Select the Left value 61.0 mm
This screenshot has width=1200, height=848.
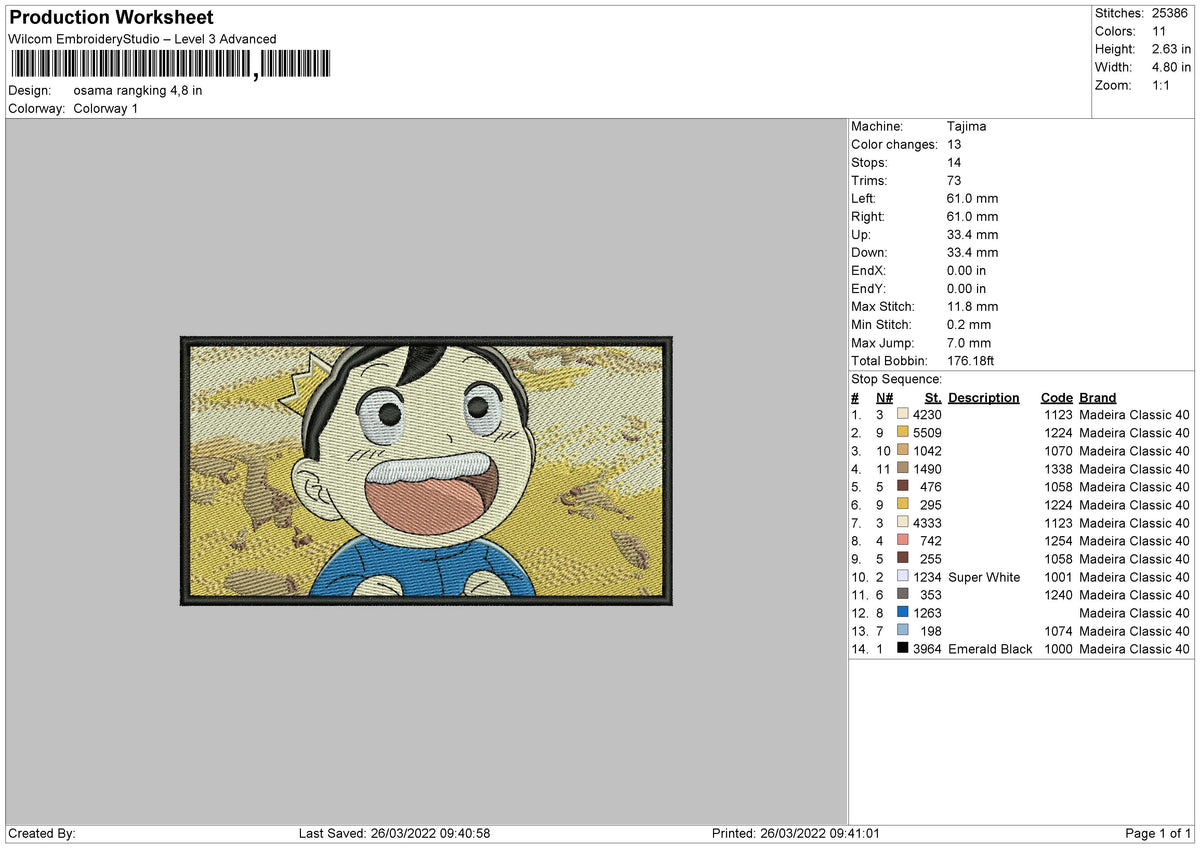(972, 199)
